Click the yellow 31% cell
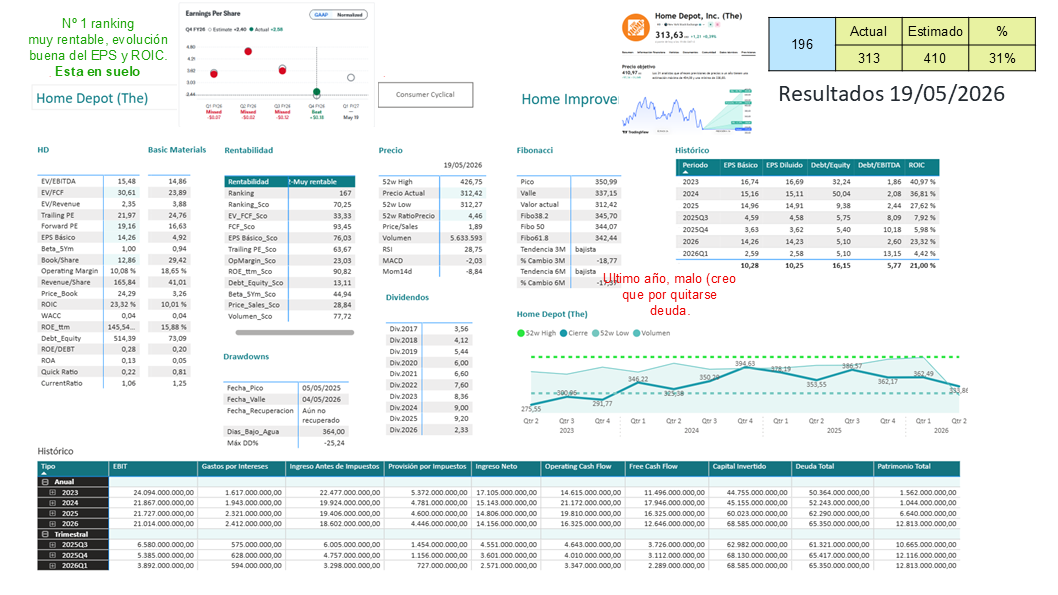Screen dimensions: 1058x595 click(1002, 58)
